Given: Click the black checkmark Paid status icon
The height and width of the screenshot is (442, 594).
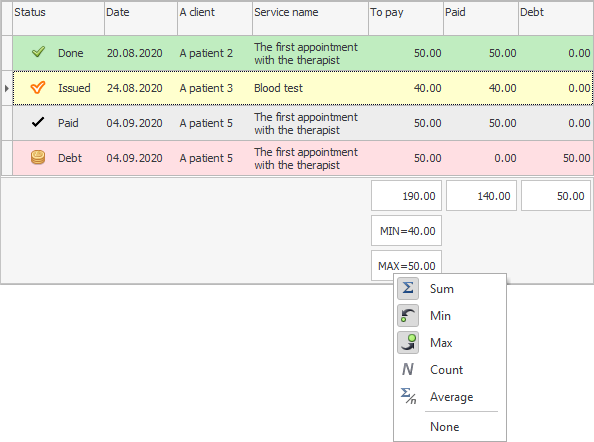Looking at the screenshot, I should coord(38,122).
